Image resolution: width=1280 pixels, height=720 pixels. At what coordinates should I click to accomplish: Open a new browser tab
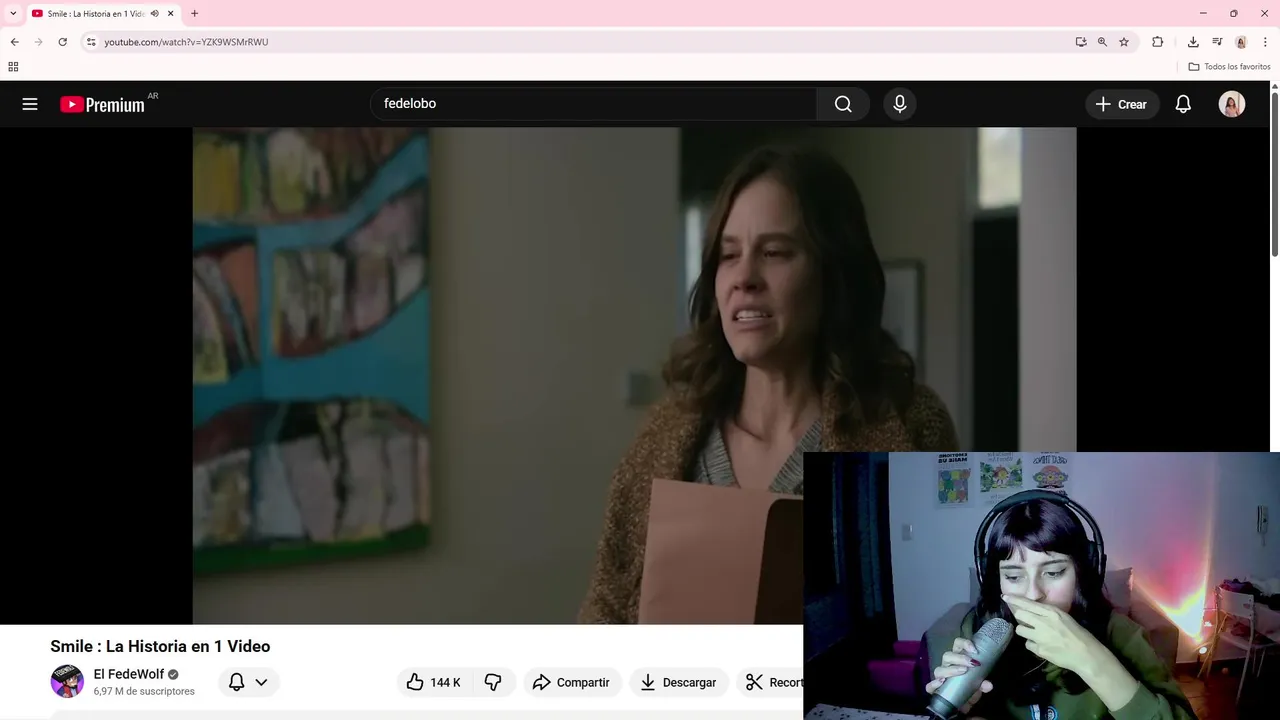coord(194,14)
